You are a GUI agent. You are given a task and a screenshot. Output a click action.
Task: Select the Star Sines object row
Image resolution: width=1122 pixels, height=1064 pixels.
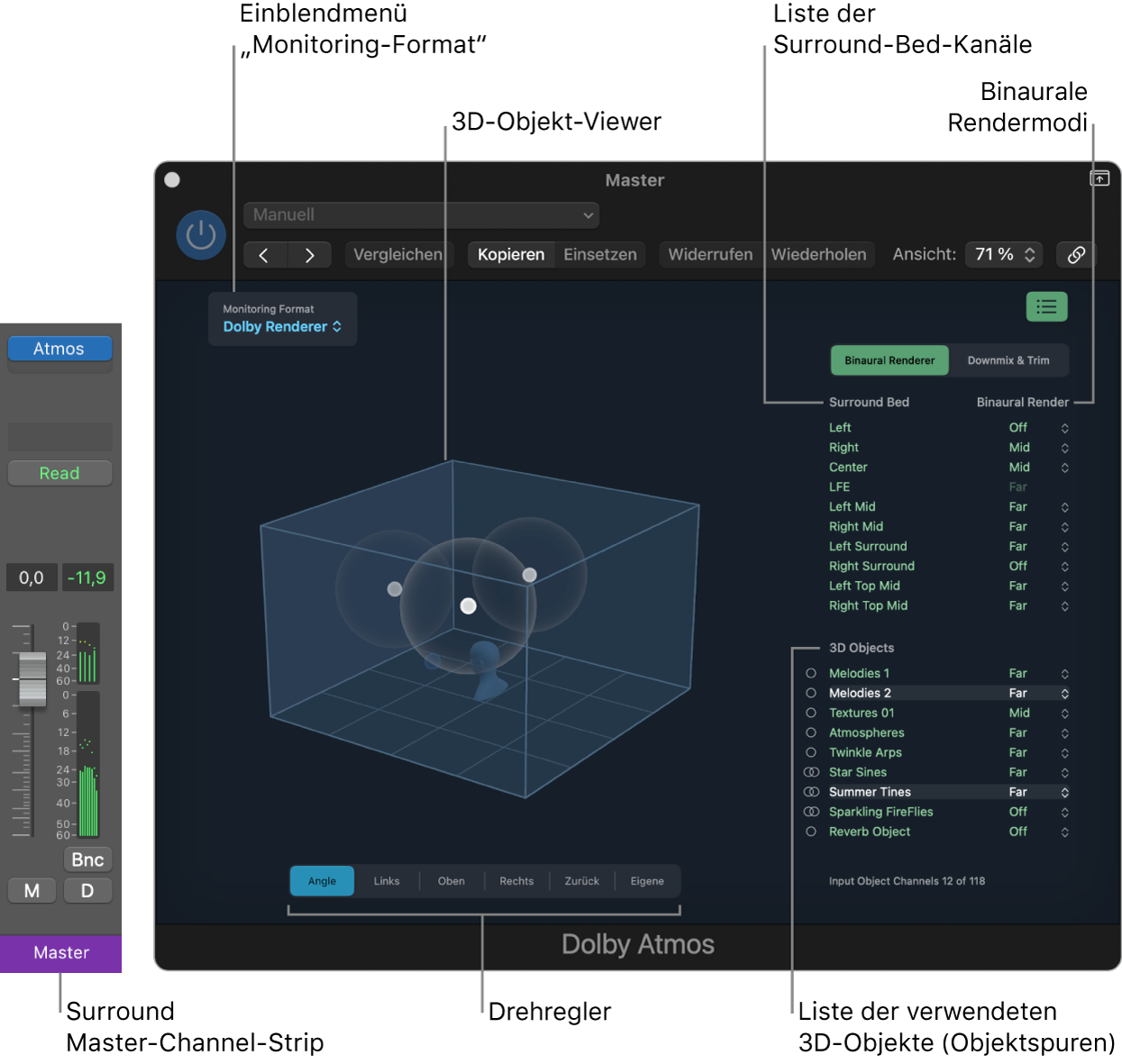937,772
